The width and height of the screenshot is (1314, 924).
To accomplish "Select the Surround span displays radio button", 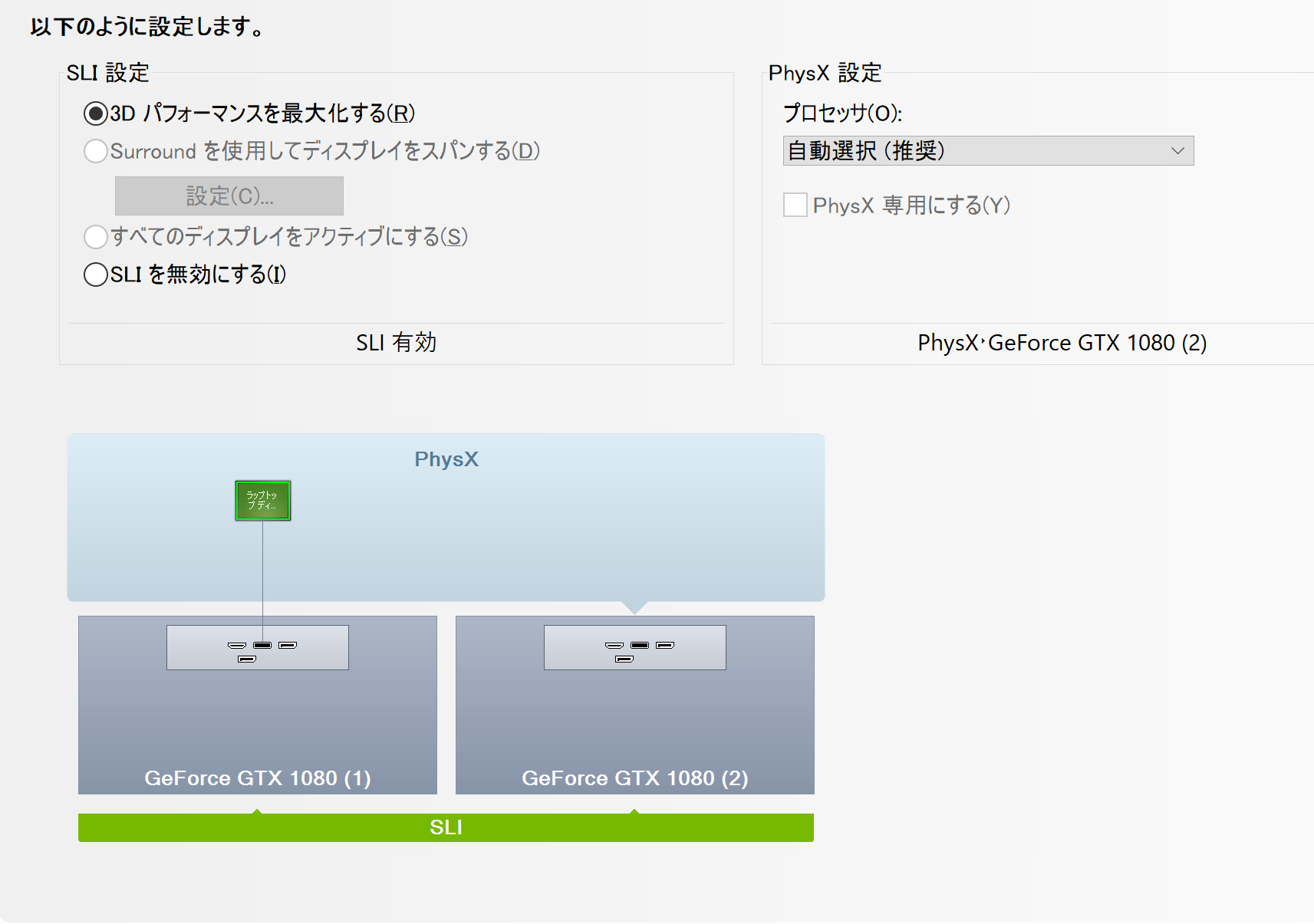I will coord(96,151).
